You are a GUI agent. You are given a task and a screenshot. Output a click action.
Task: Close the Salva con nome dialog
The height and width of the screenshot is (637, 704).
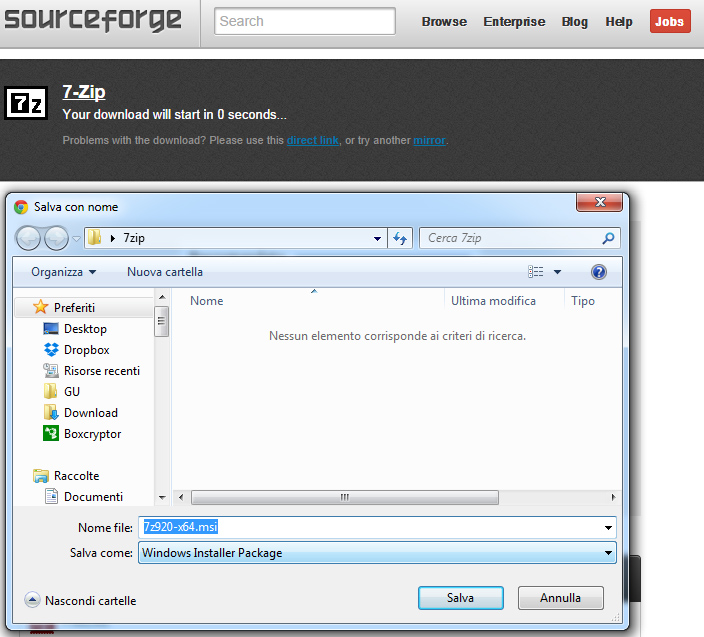coord(599,202)
